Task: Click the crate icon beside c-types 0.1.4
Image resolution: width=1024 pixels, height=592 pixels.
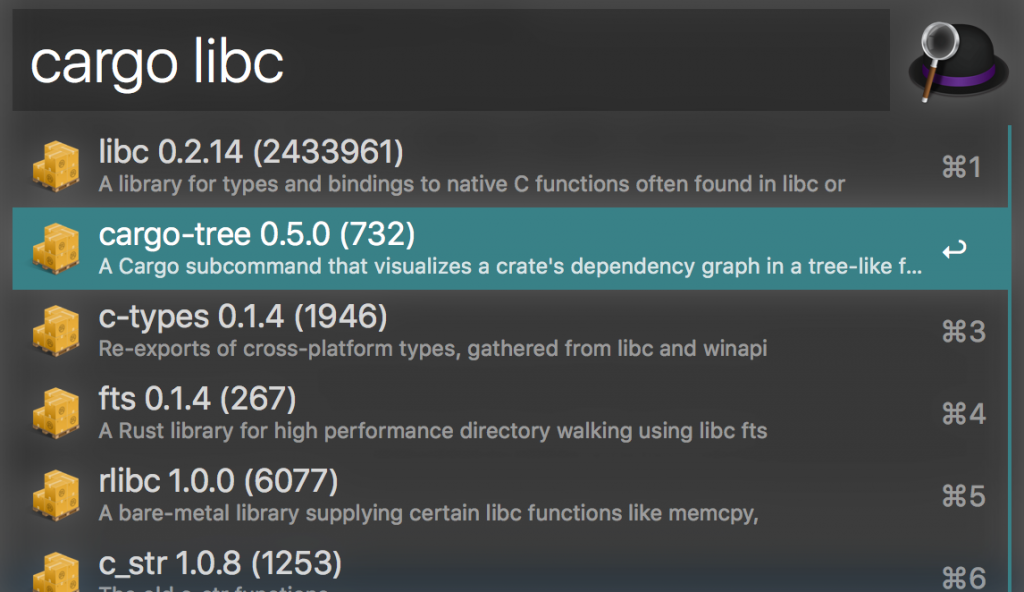Action: (x=56, y=331)
